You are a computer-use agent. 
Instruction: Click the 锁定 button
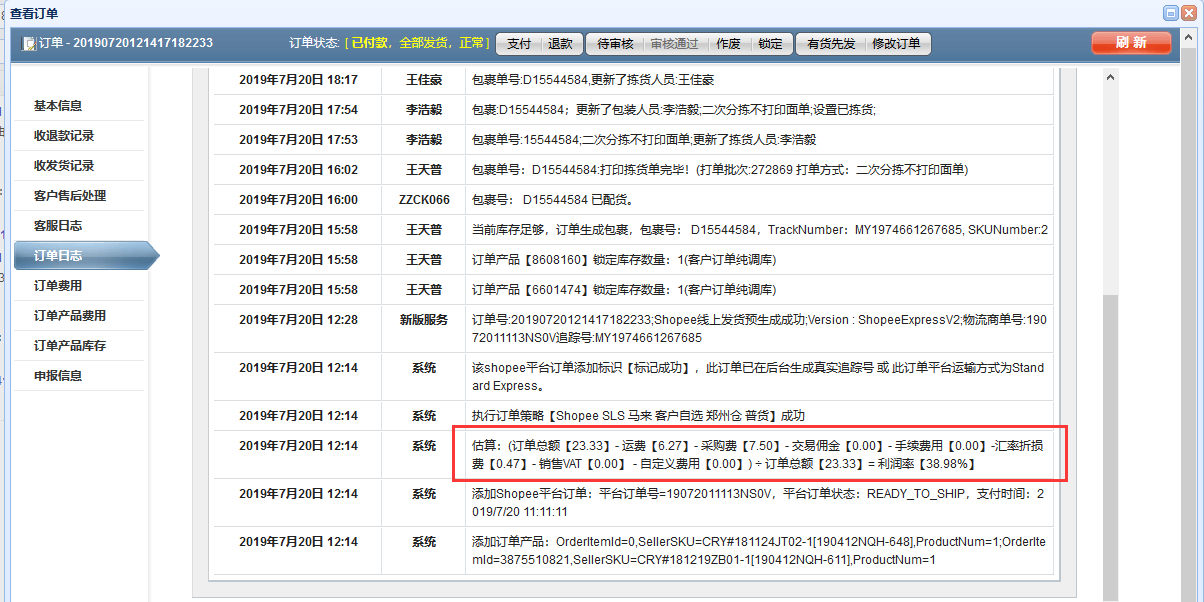(x=771, y=44)
